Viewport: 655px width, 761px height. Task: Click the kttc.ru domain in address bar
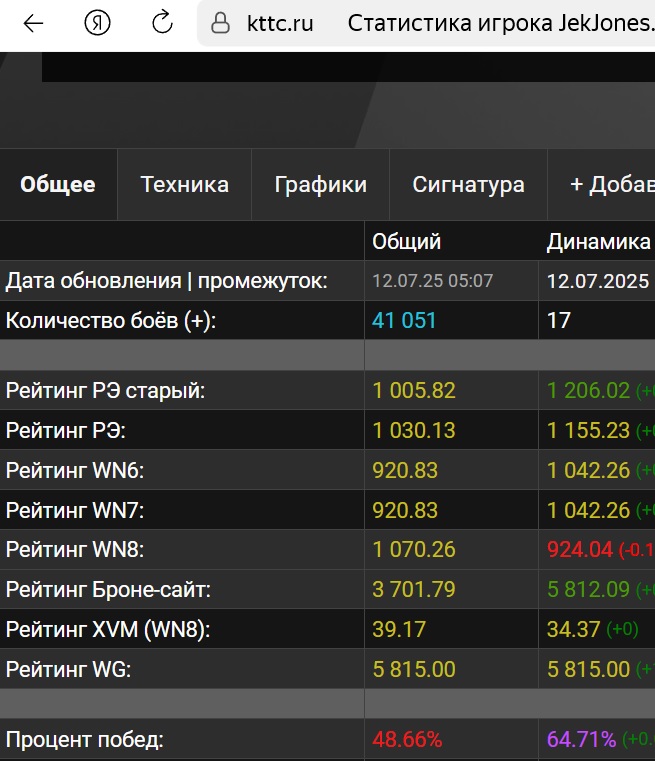[x=280, y=24]
